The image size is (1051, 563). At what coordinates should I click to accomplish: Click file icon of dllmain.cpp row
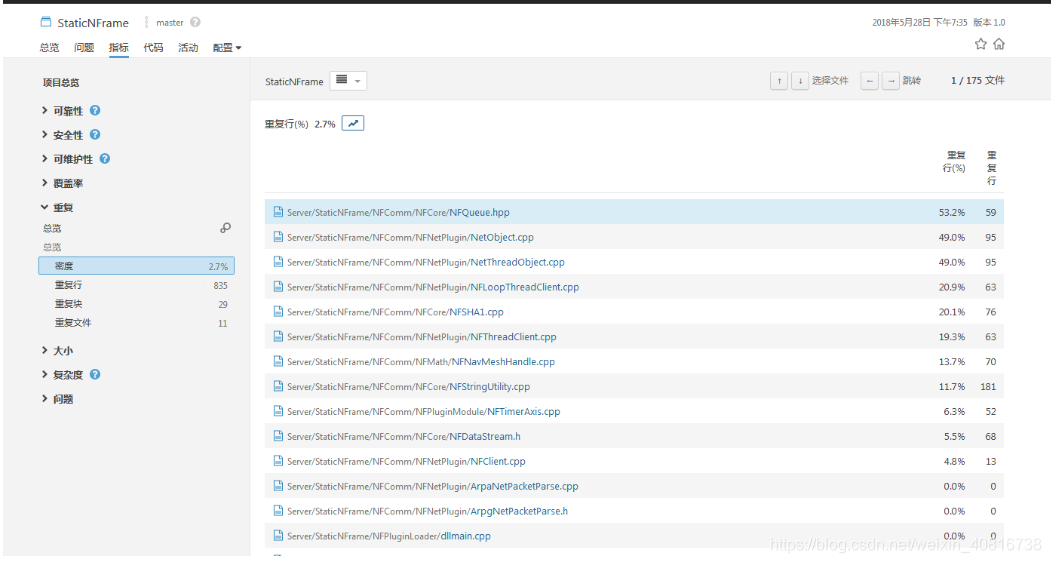[278, 536]
